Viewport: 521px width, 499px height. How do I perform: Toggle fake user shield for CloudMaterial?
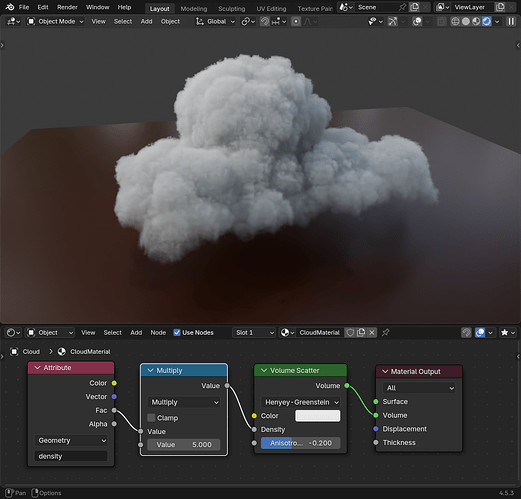point(350,332)
